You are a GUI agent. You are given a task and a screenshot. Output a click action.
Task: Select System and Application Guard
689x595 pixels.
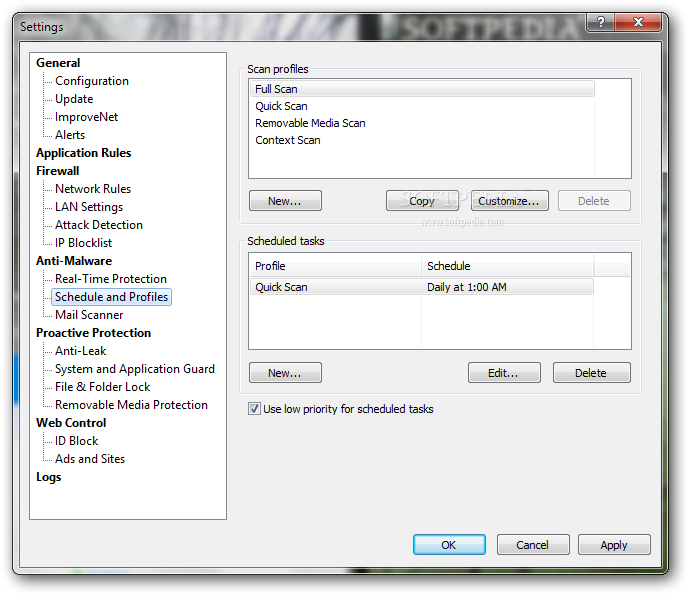point(135,369)
